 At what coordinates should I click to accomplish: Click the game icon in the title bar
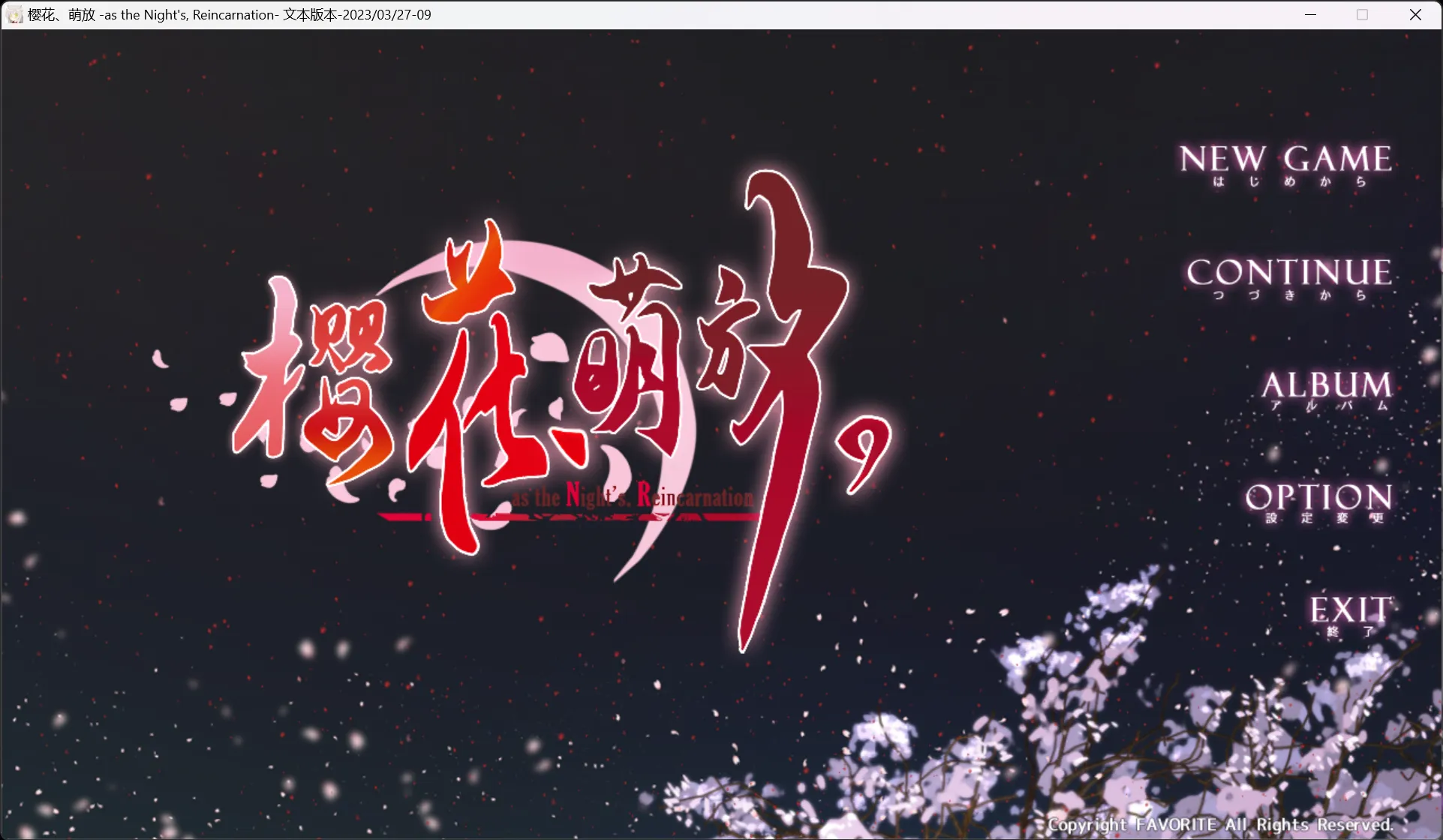pos(15,15)
